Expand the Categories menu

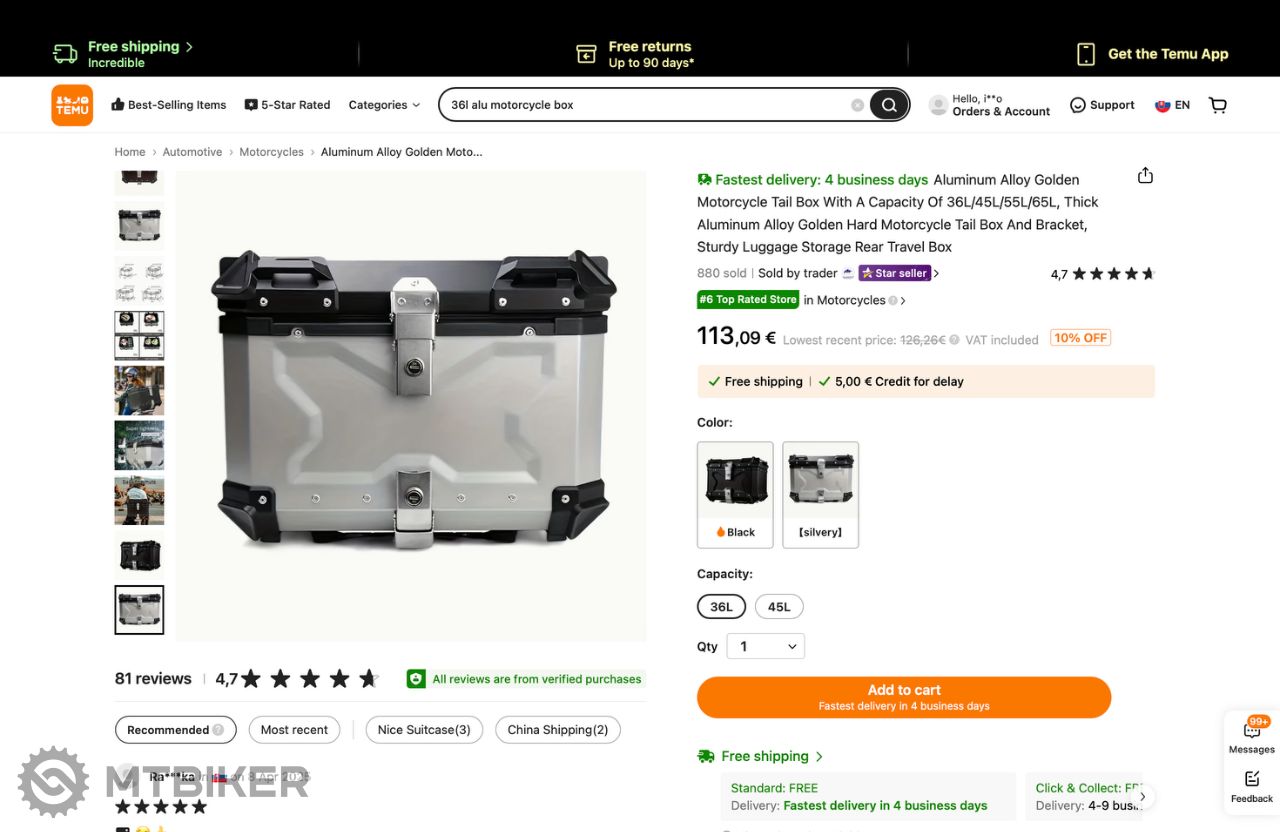point(384,105)
